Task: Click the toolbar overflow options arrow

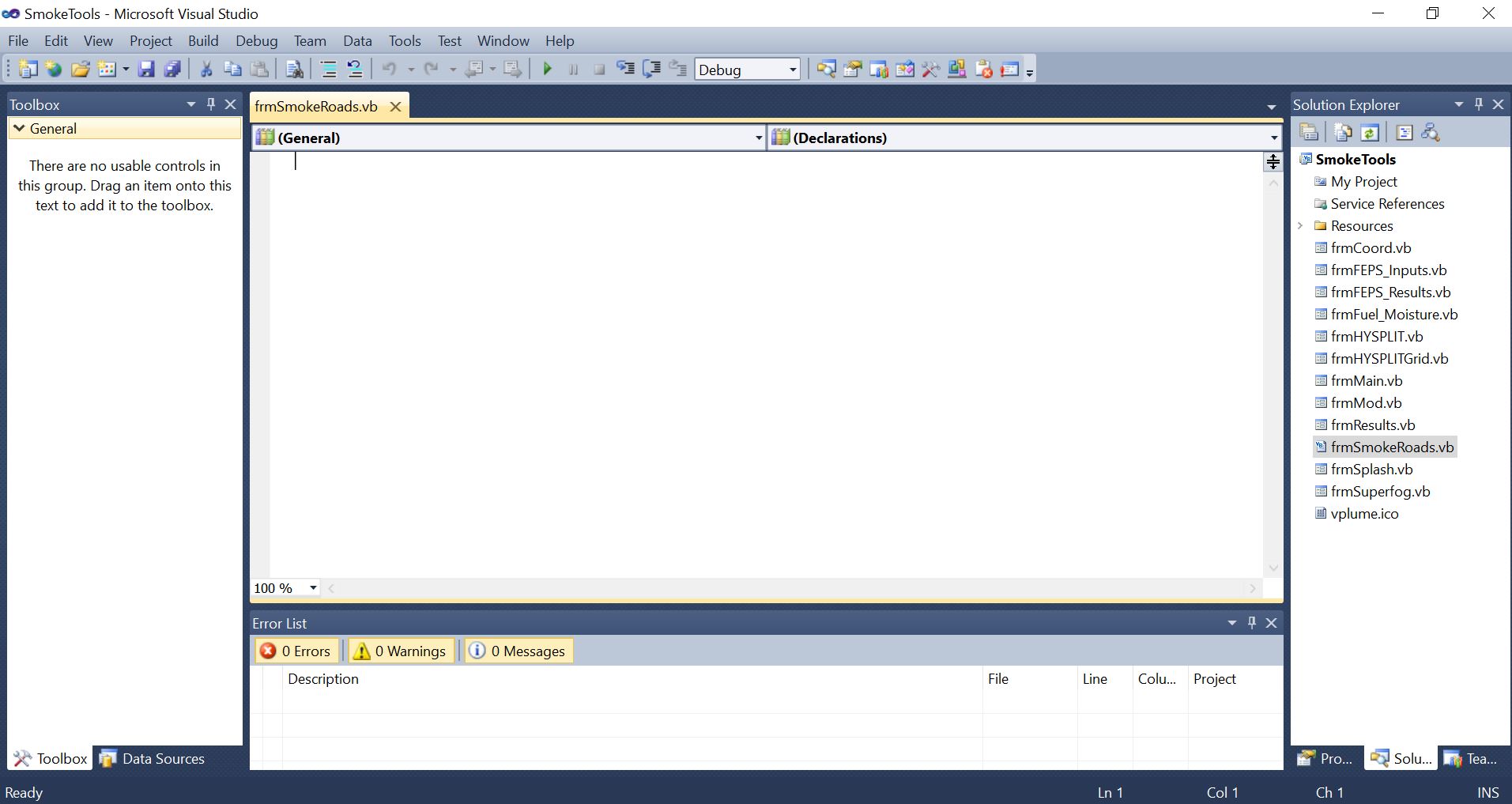Action: click(x=1029, y=71)
